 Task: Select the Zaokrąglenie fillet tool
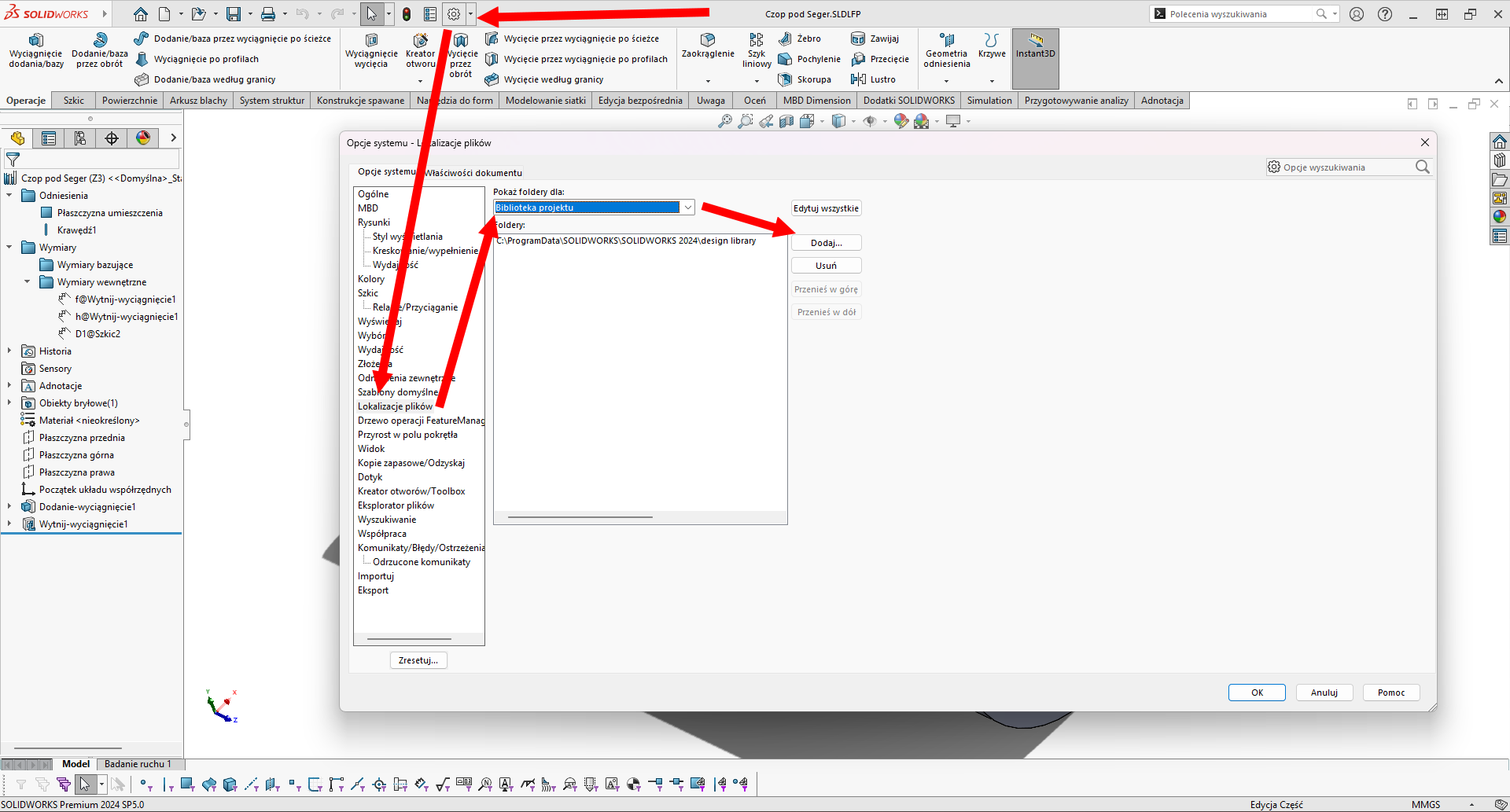click(x=708, y=46)
